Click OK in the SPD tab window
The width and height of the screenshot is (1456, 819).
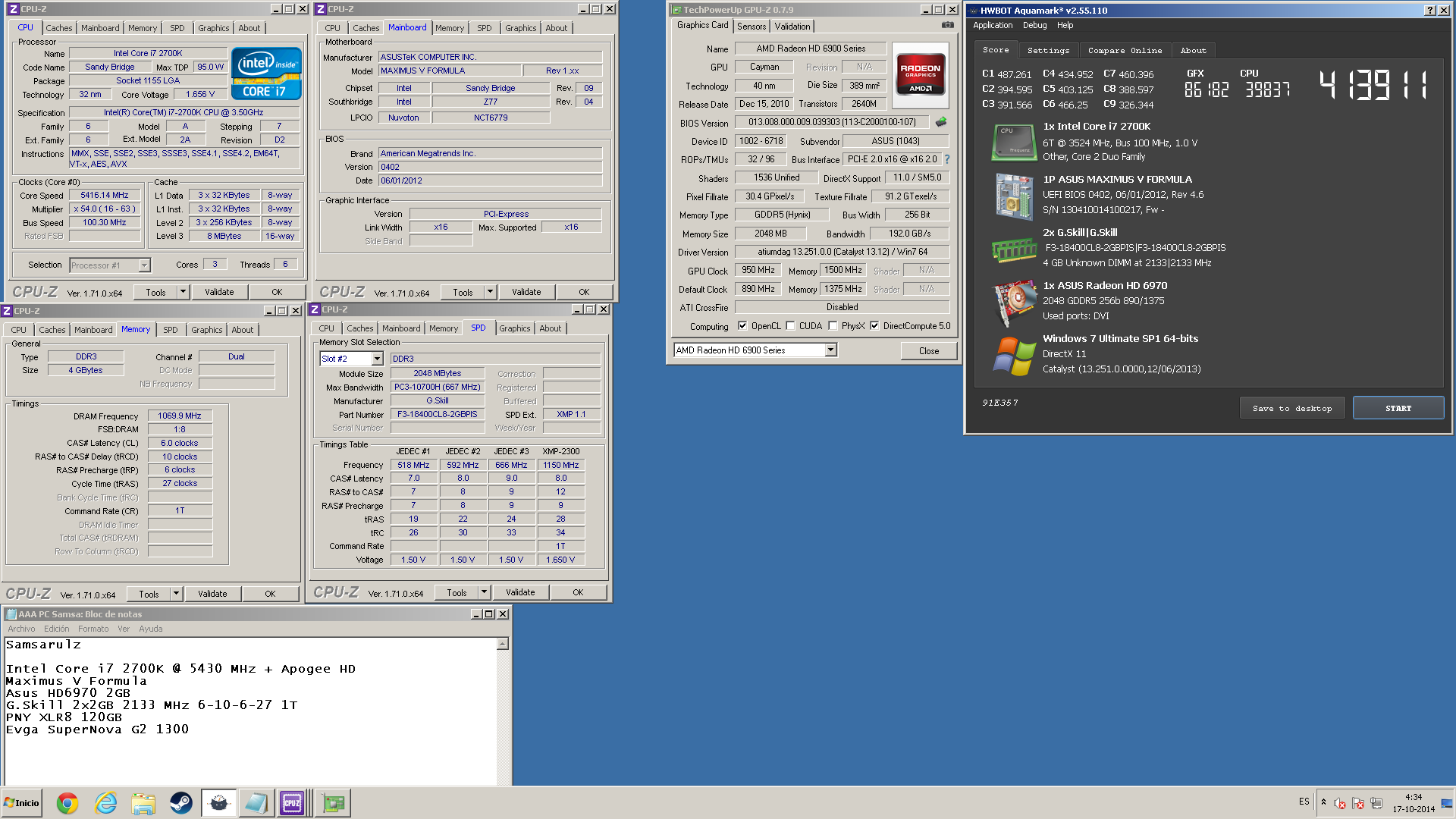[x=578, y=592]
